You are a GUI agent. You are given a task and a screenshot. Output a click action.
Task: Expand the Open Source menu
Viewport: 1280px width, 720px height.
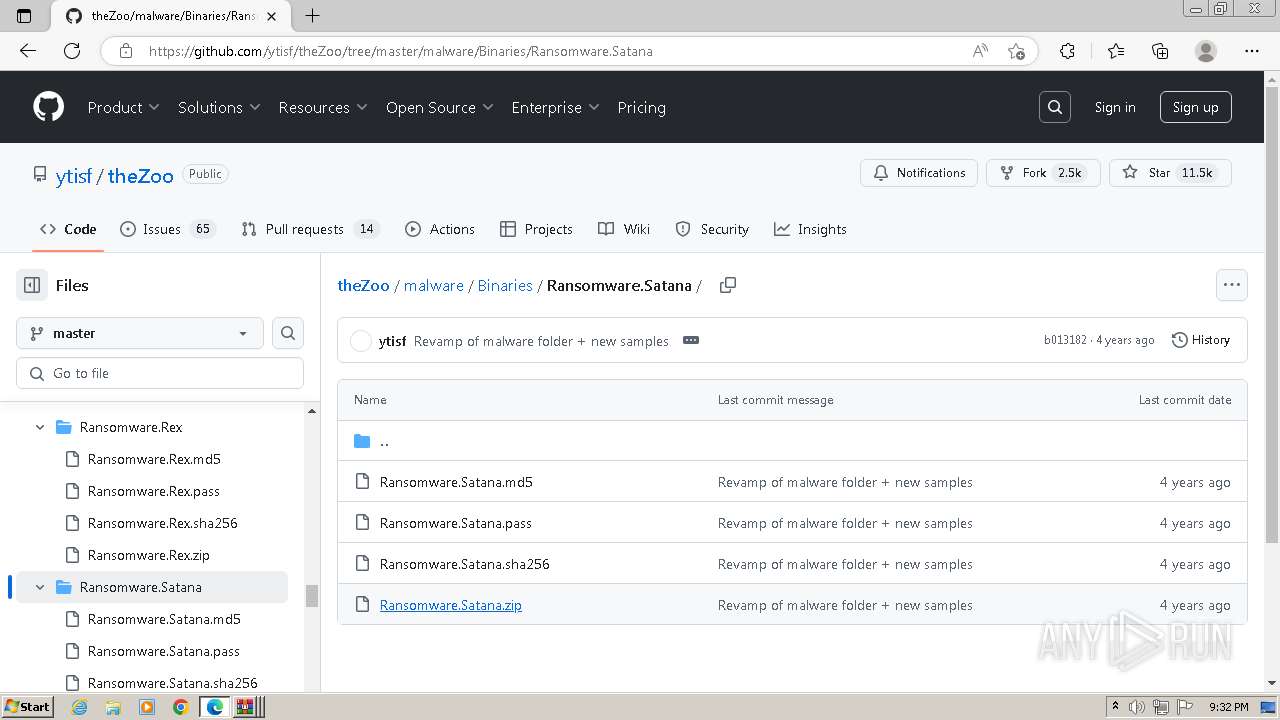439,107
